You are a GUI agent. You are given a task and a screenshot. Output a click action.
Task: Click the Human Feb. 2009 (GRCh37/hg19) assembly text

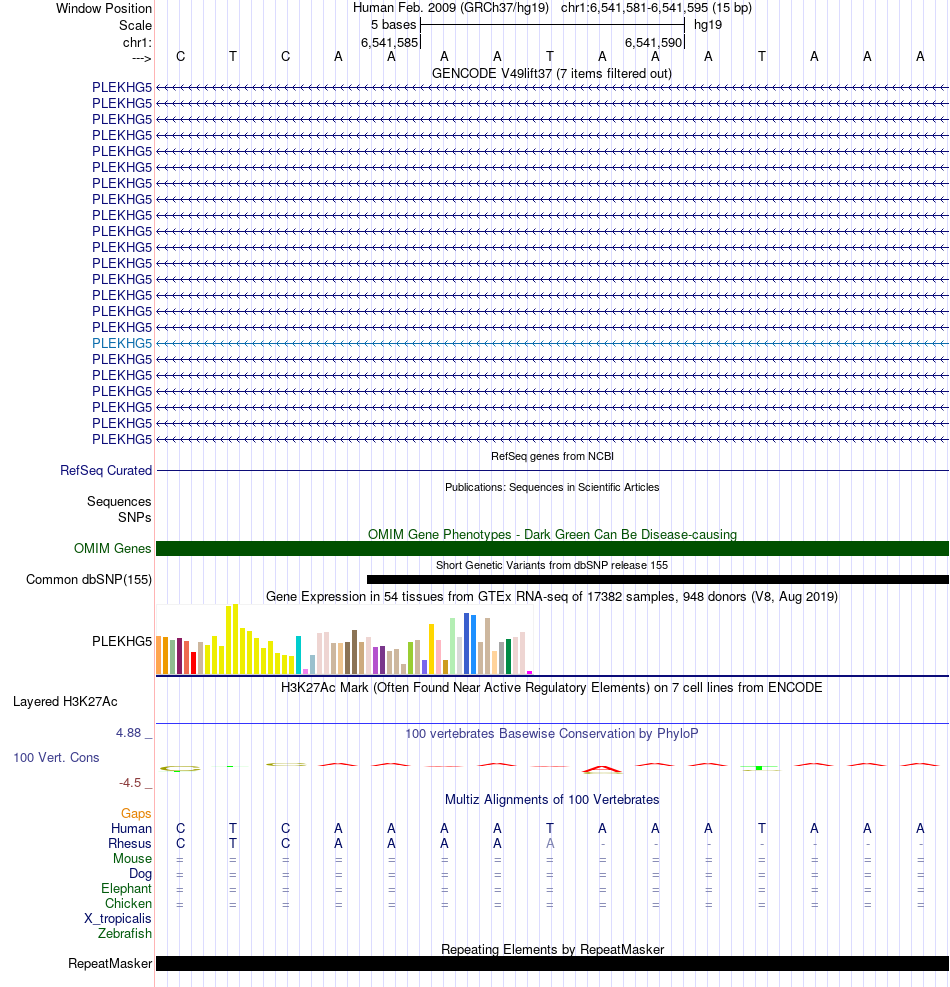451,8
